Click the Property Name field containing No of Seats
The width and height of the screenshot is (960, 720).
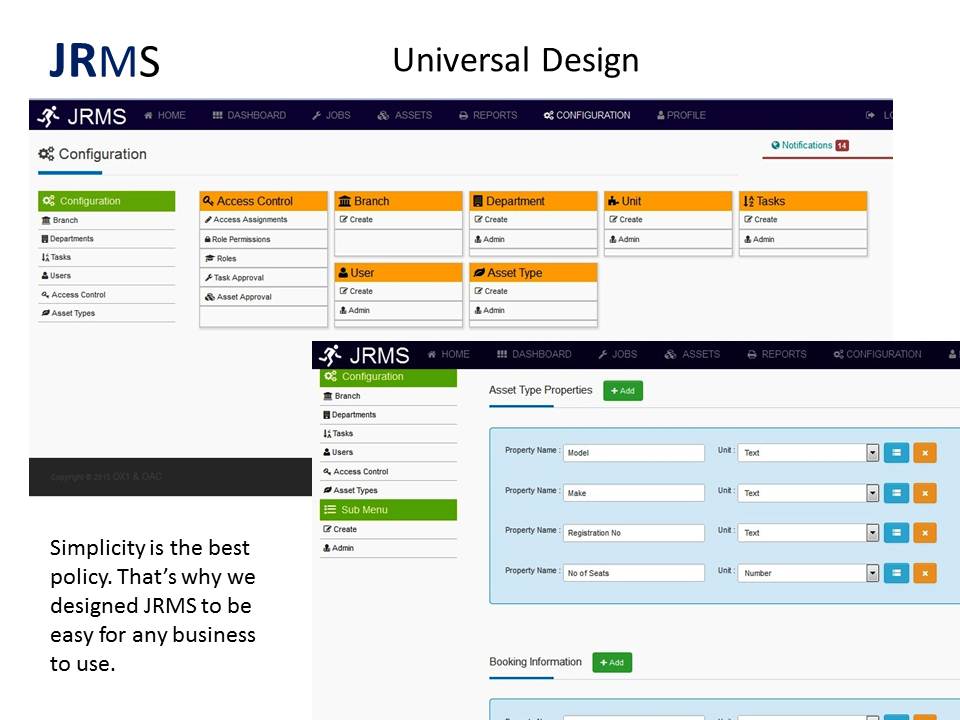pos(634,573)
